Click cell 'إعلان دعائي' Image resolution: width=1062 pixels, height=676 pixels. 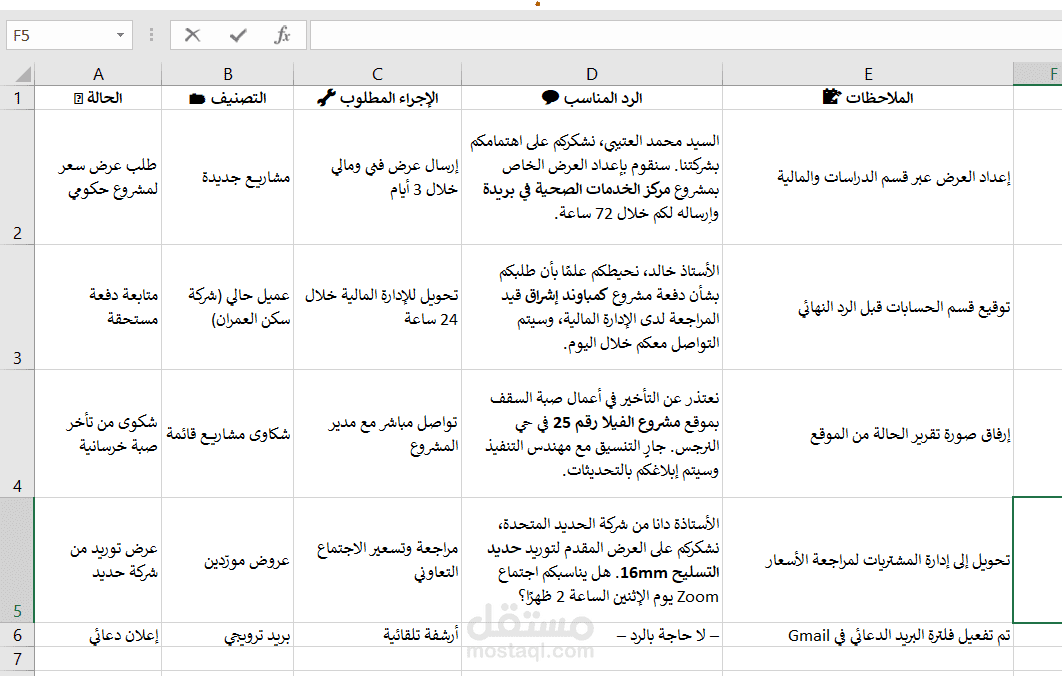98,635
